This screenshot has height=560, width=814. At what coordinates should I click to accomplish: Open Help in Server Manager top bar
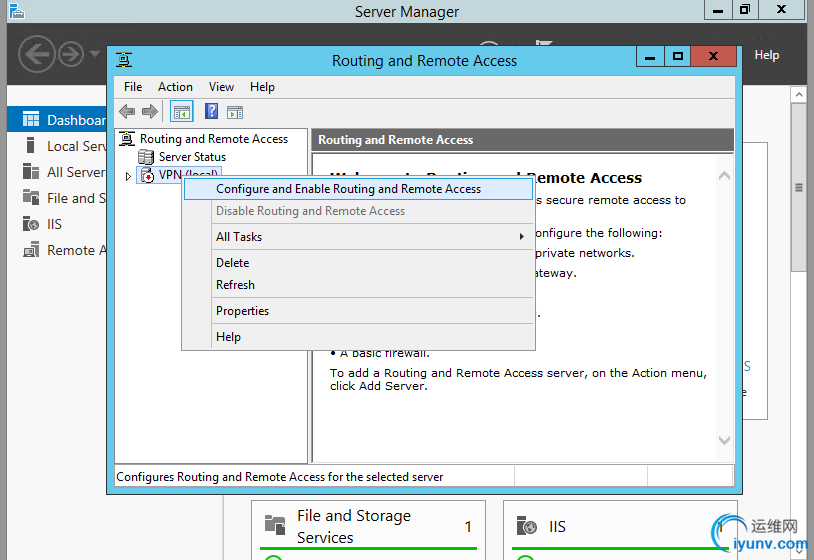766,55
